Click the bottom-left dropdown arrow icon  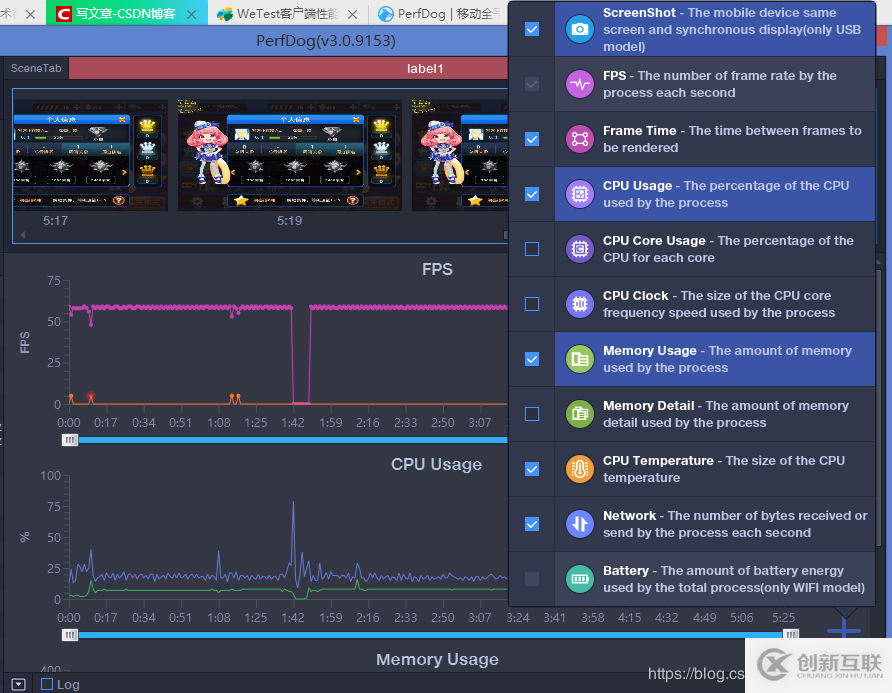pyautogui.click(x=18, y=684)
